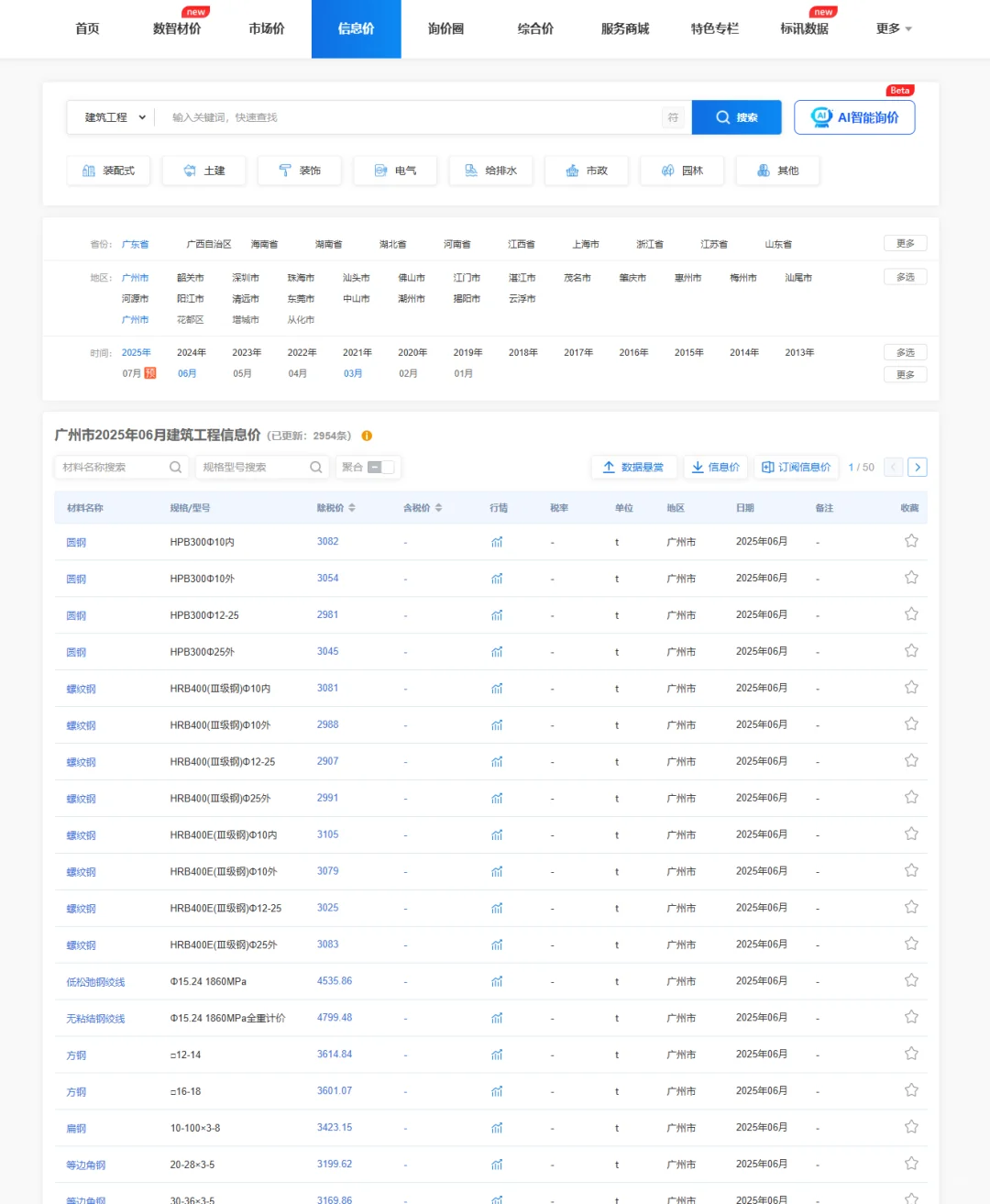Expand the 更多 navigation menu
The image size is (990, 1204).
click(x=894, y=28)
